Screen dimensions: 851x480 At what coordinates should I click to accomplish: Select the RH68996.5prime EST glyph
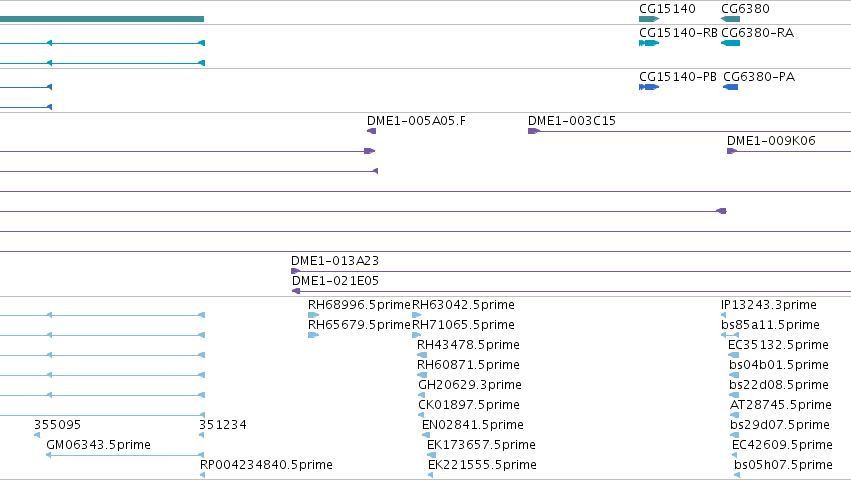(x=313, y=315)
